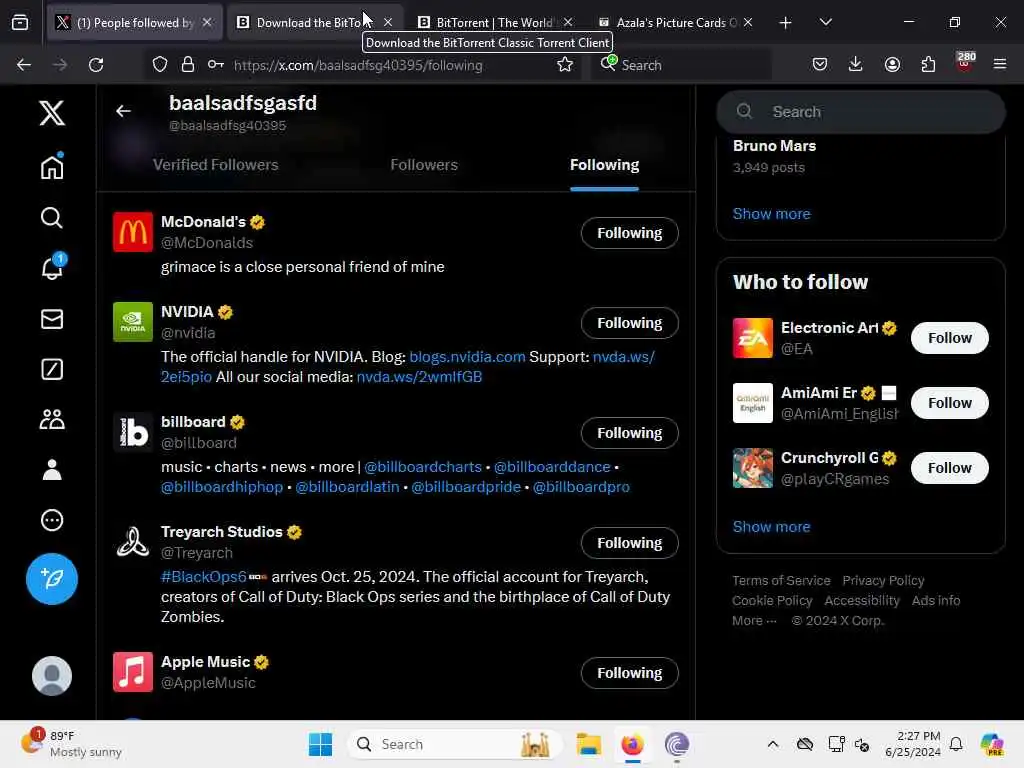The height and width of the screenshot is (768, 1024).
Task: Show more trends under Bruno Mars
Action: pos(771,214)
